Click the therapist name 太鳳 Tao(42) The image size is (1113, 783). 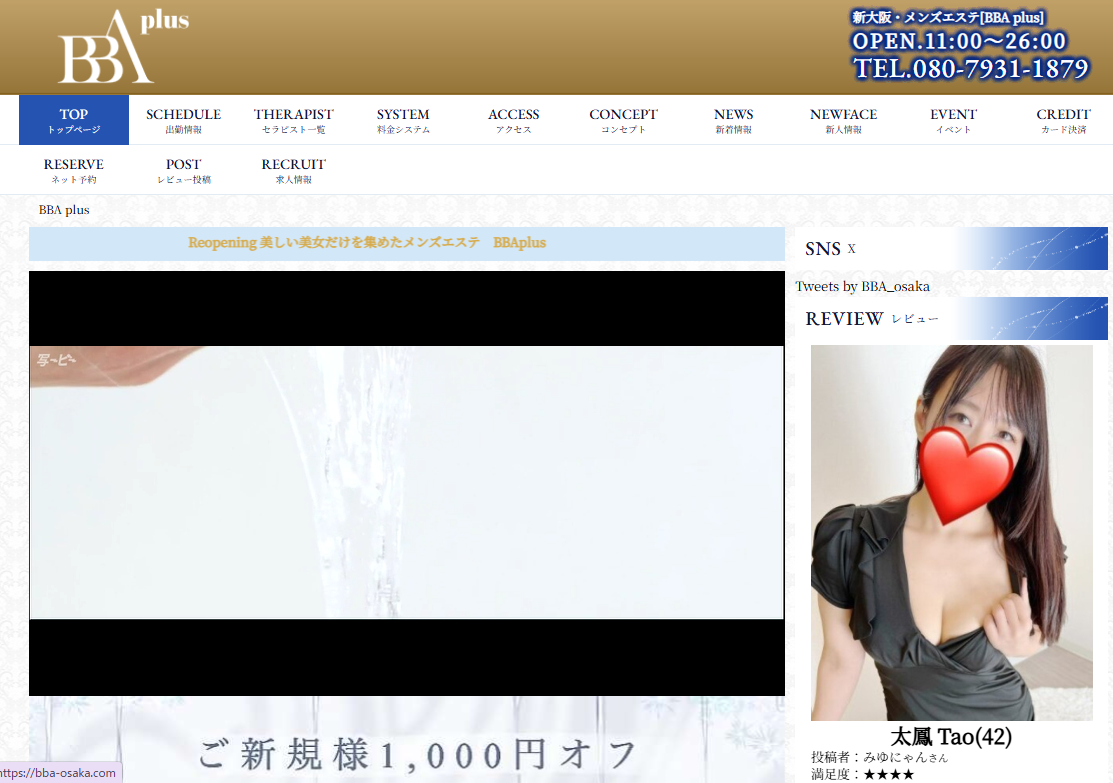tap(951, 737)
